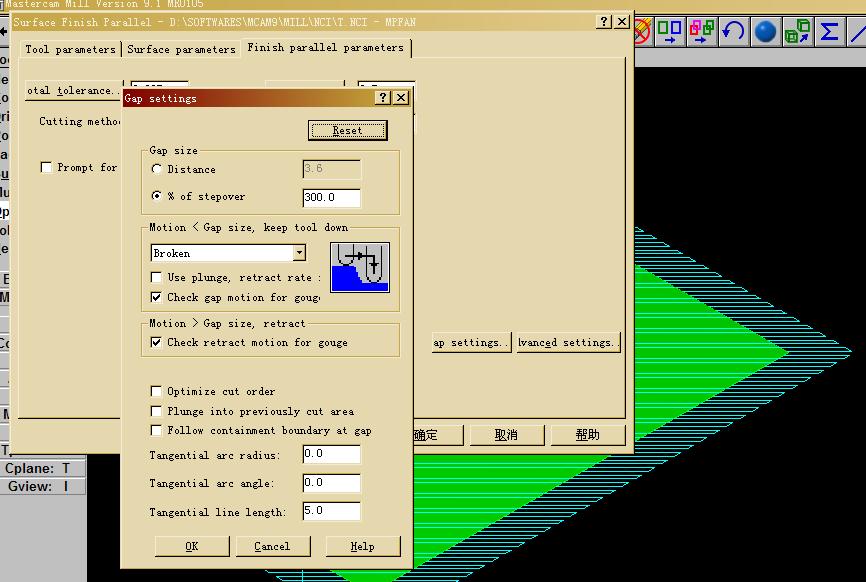Click the Undo curved-arrow toolbar icon
866x582 pixels.
(733, 31)
